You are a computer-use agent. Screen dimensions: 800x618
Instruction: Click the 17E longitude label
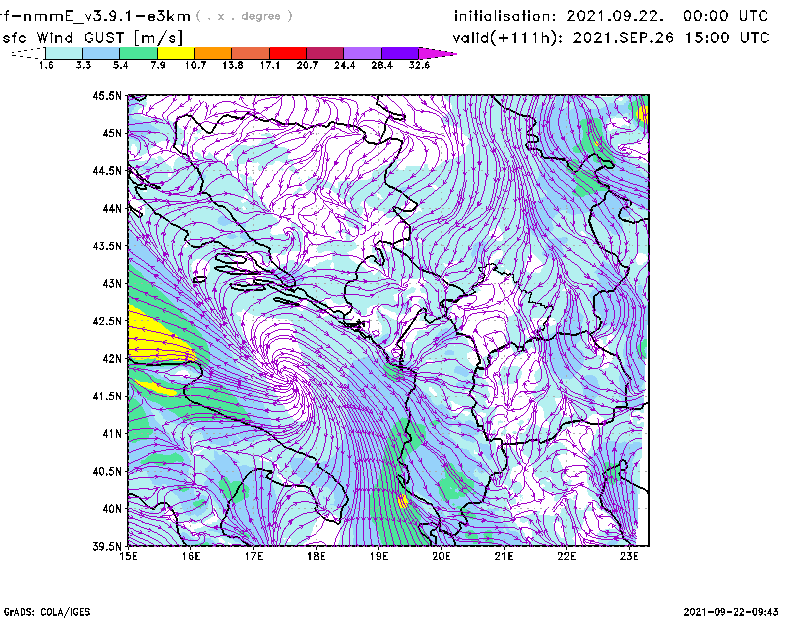pyautogui.click(x=254, y=556)
